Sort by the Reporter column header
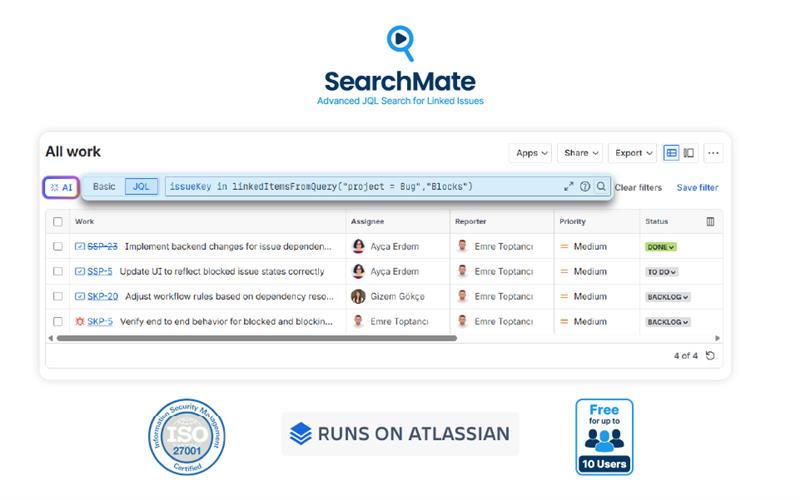Screen dimensions: 800x500 [x=470, y=221]
